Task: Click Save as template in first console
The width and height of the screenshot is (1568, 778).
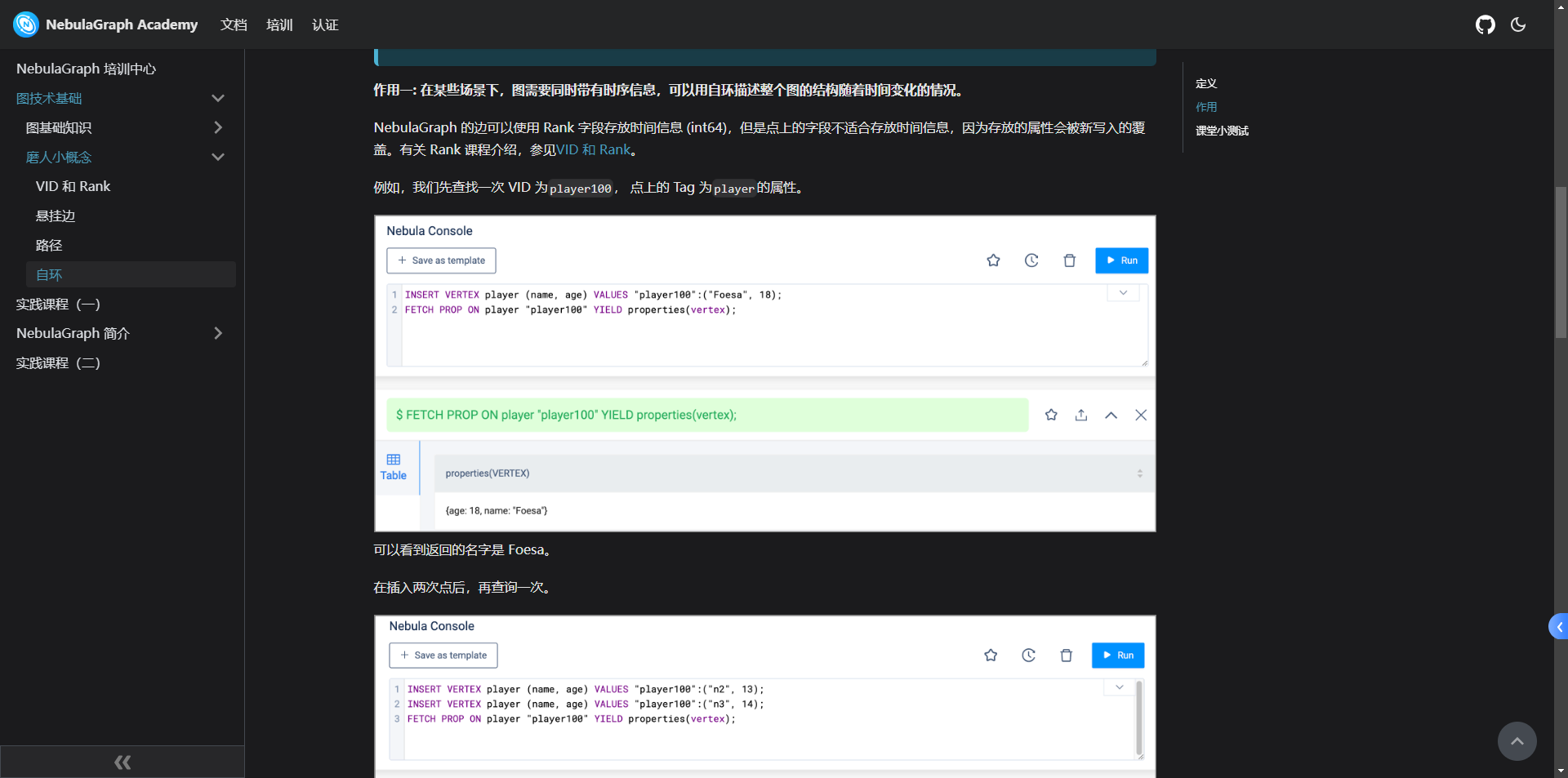Action: 441,260
